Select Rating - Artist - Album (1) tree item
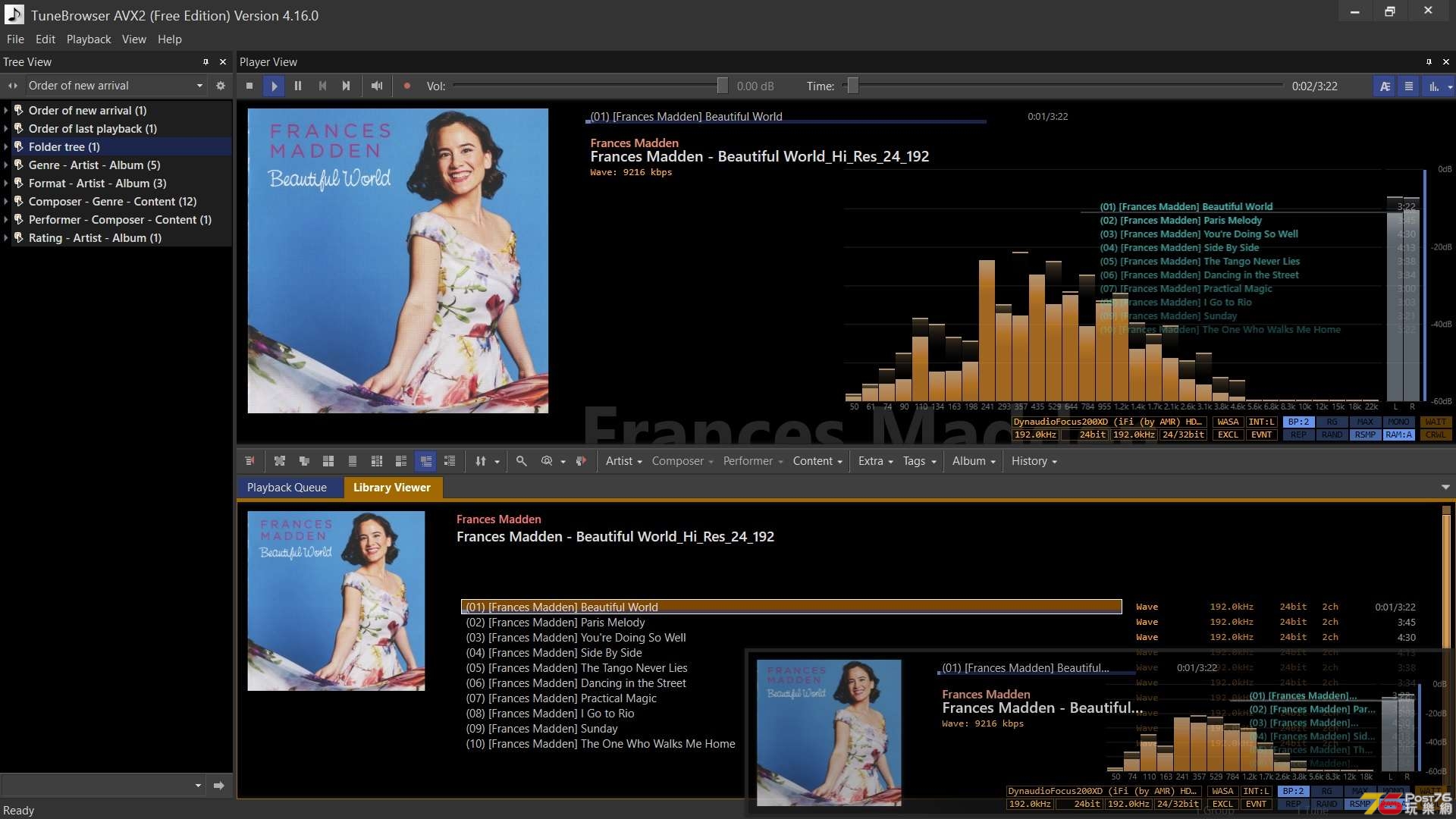 click(95, 238)
